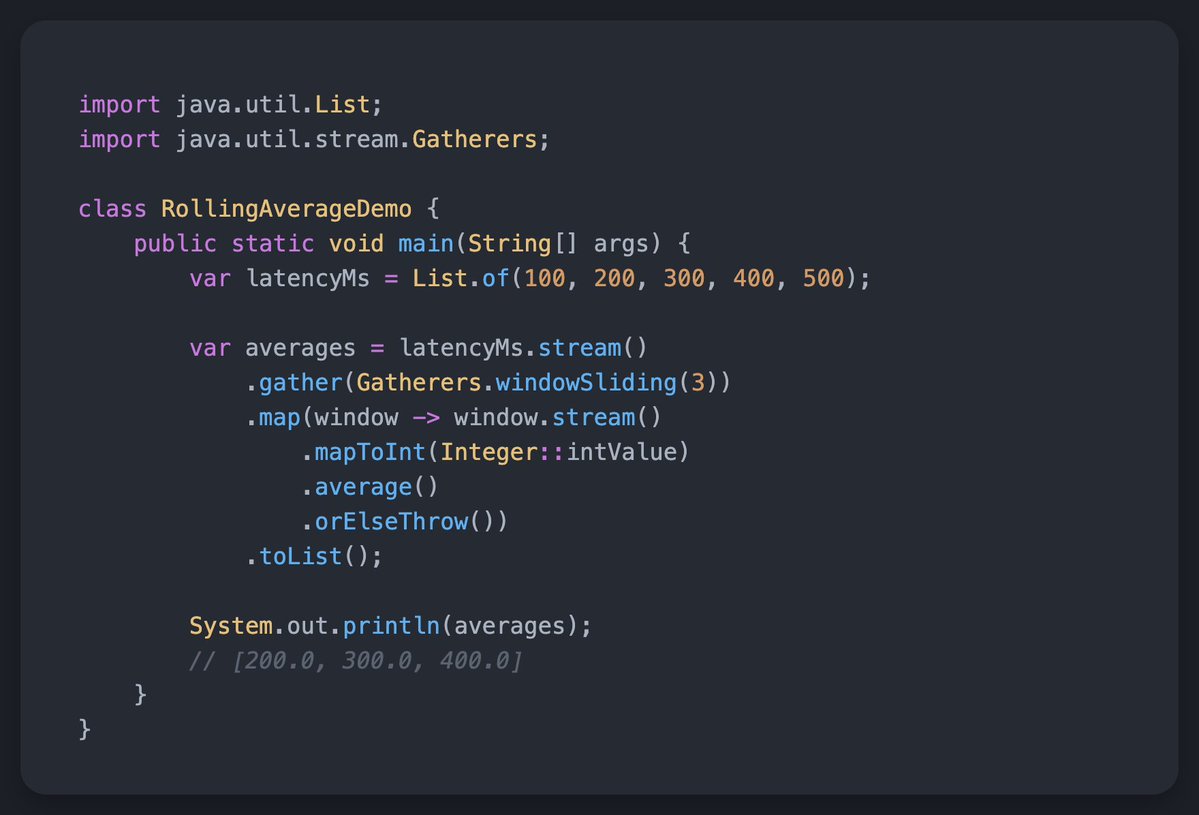Click the number 400 in List.of
This screenshot has width=1199, height=815.
753,278
